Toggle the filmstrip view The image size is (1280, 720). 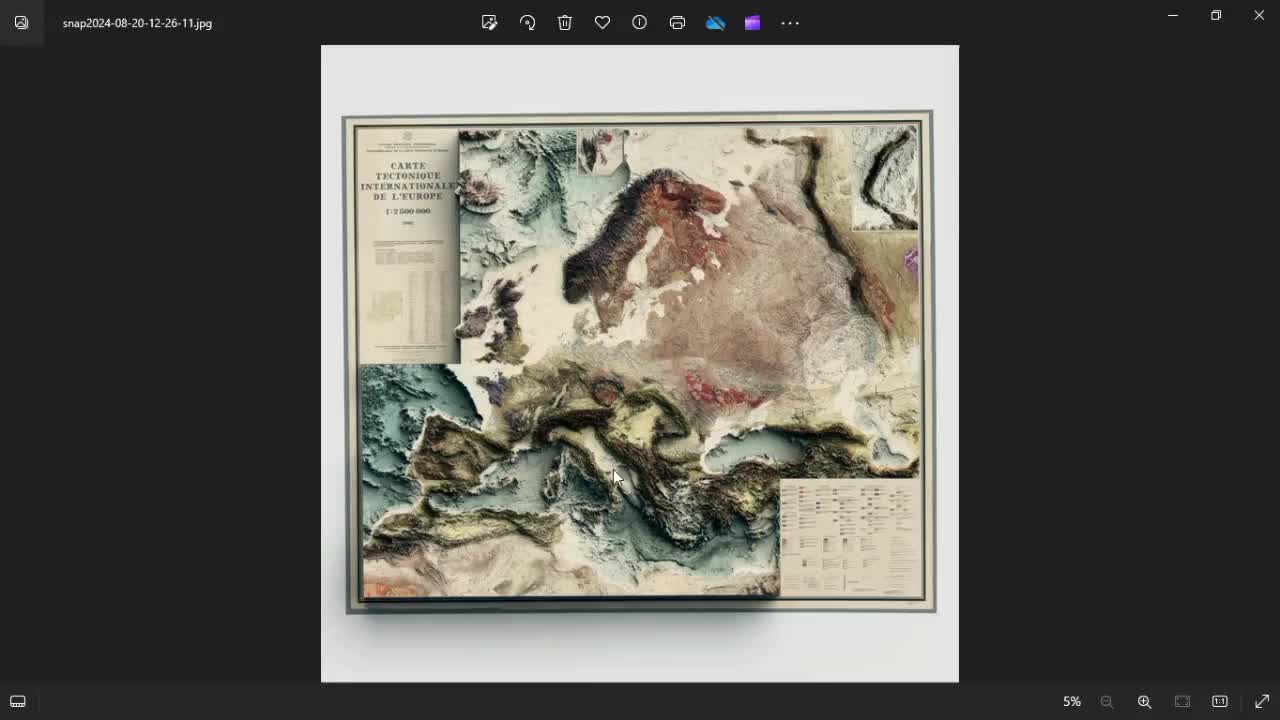click(18, 701)
